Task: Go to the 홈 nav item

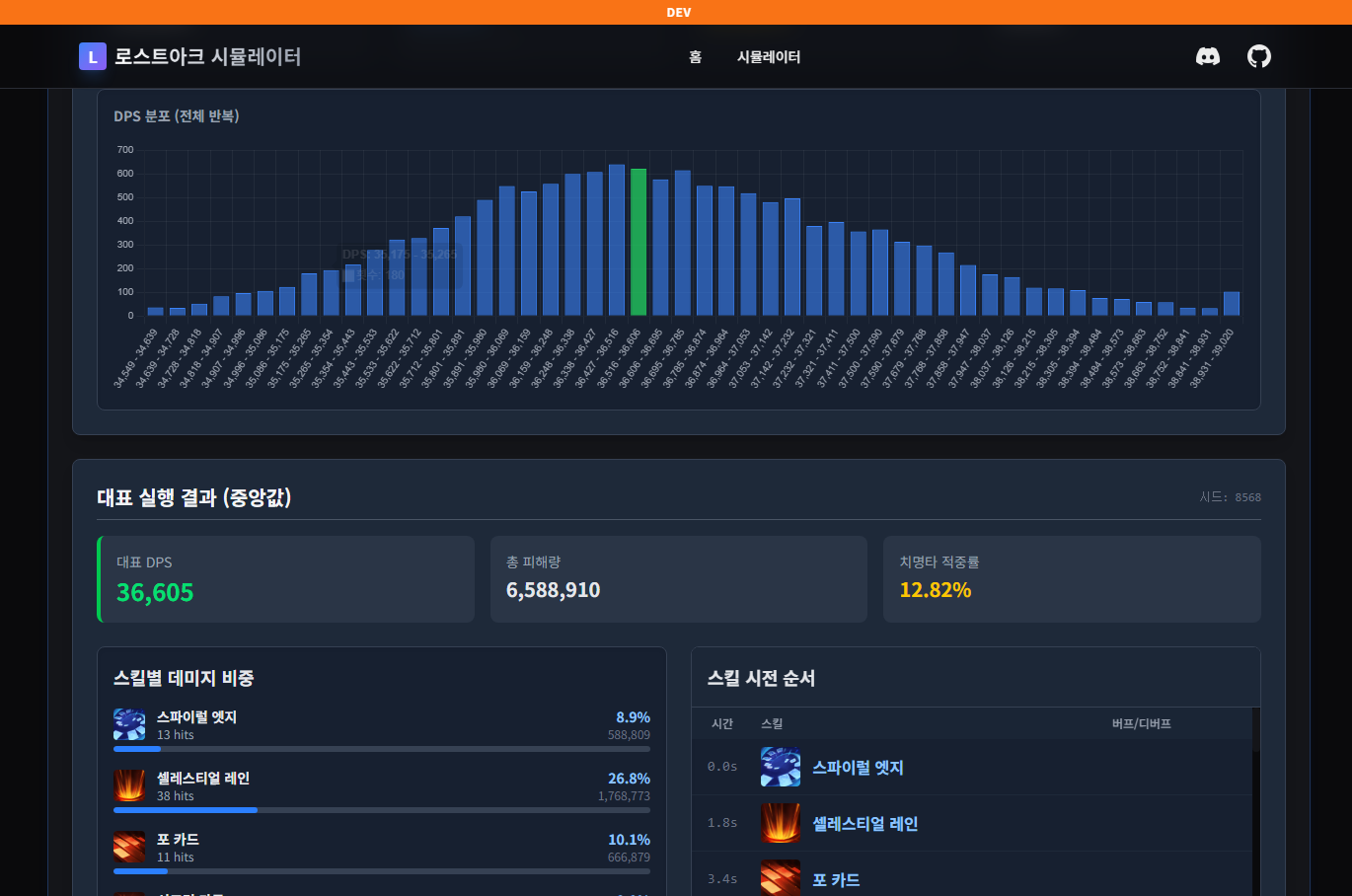Action: (x=696, y=57)
